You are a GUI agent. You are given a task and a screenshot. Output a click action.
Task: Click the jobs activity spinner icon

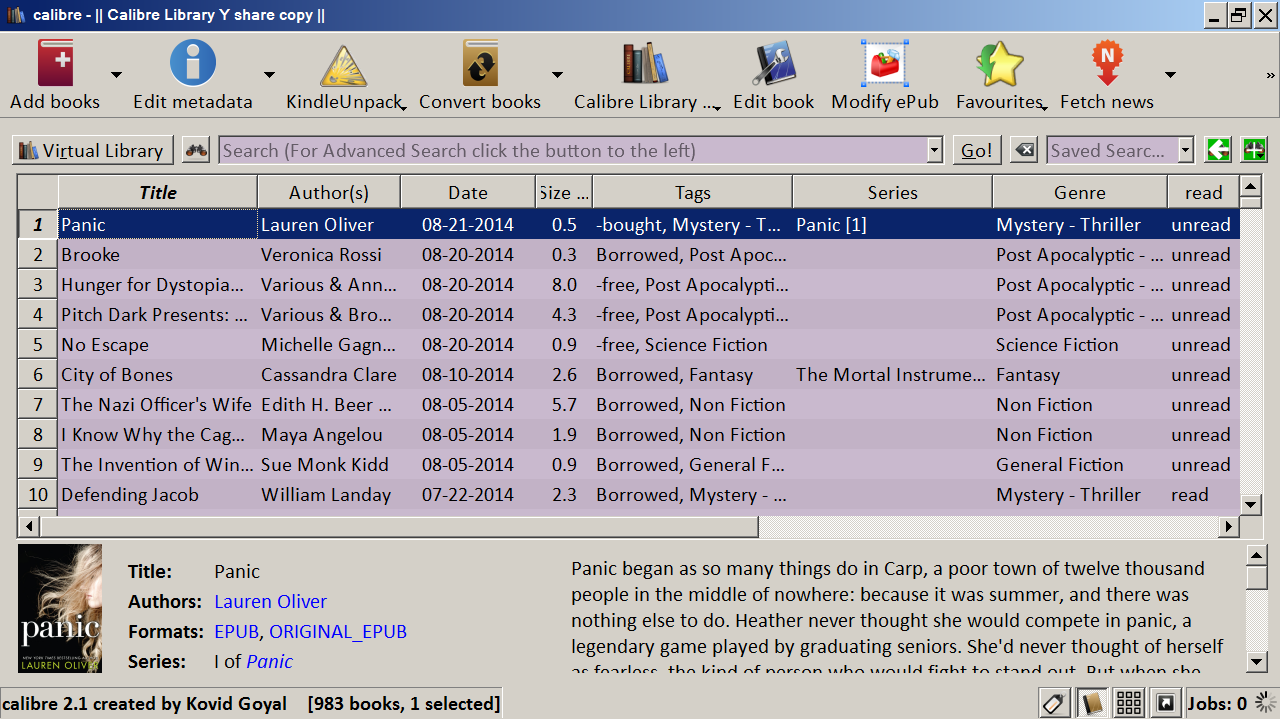[1265, 703]
